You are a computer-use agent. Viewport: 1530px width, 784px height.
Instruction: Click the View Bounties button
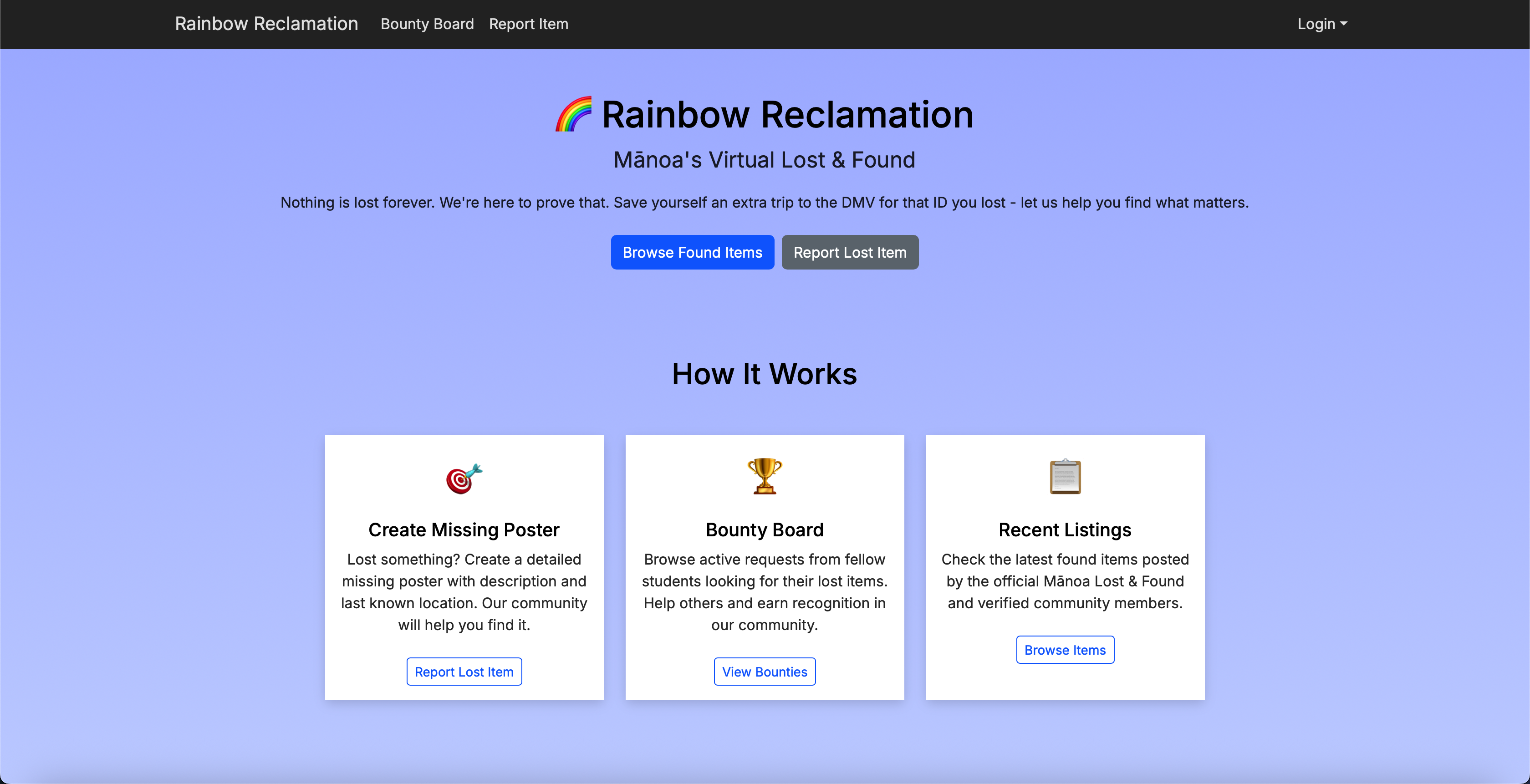(x=765, y=671)
